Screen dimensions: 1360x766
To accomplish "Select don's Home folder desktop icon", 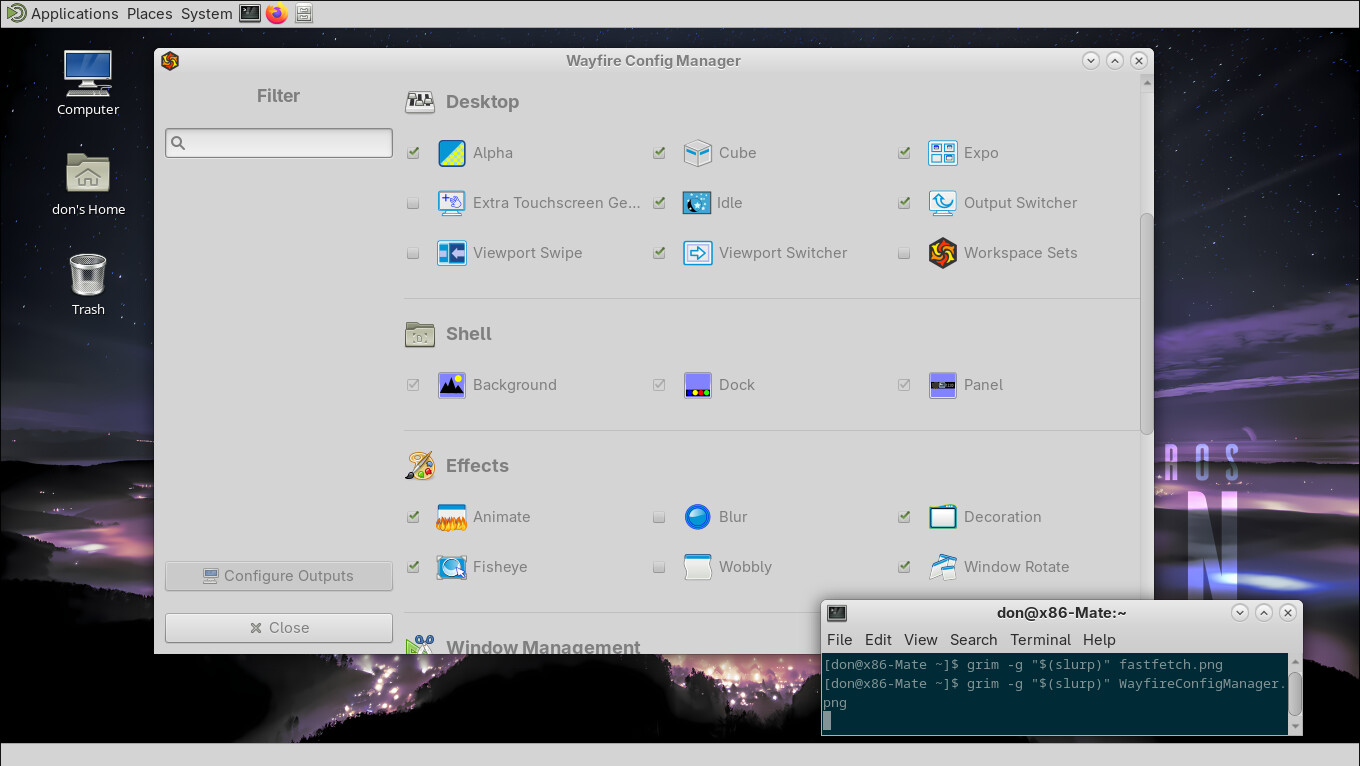I will [88, 172].
